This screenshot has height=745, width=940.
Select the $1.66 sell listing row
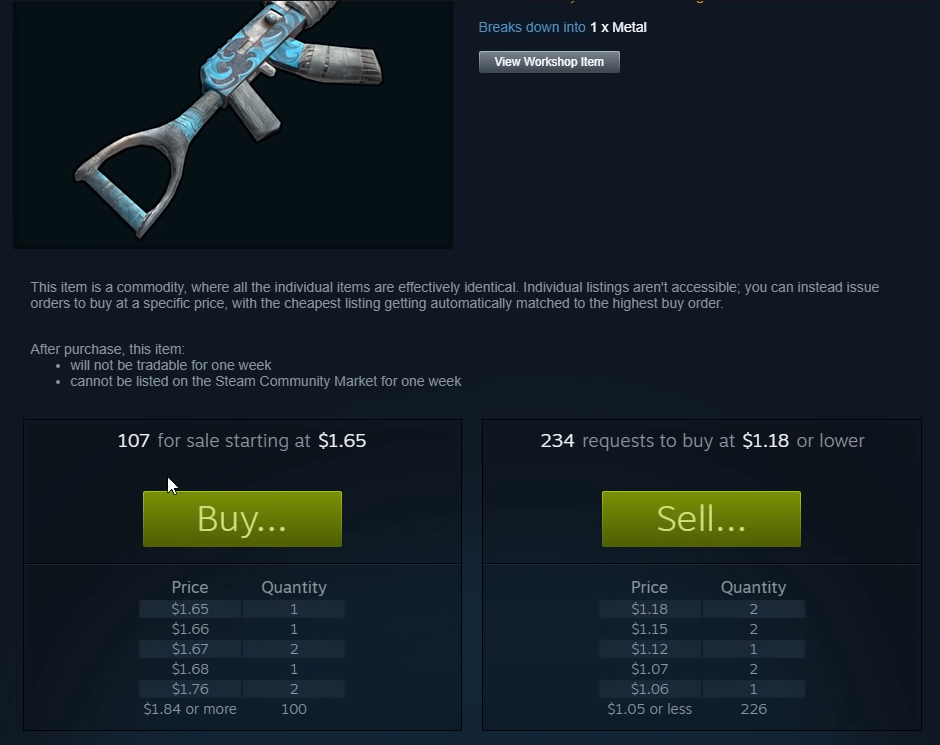coord(242,629)
